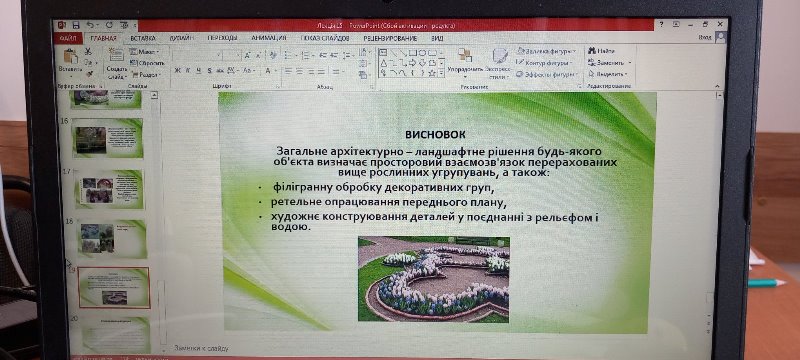Decrease font size with the smaller A icon

[259, 55]
